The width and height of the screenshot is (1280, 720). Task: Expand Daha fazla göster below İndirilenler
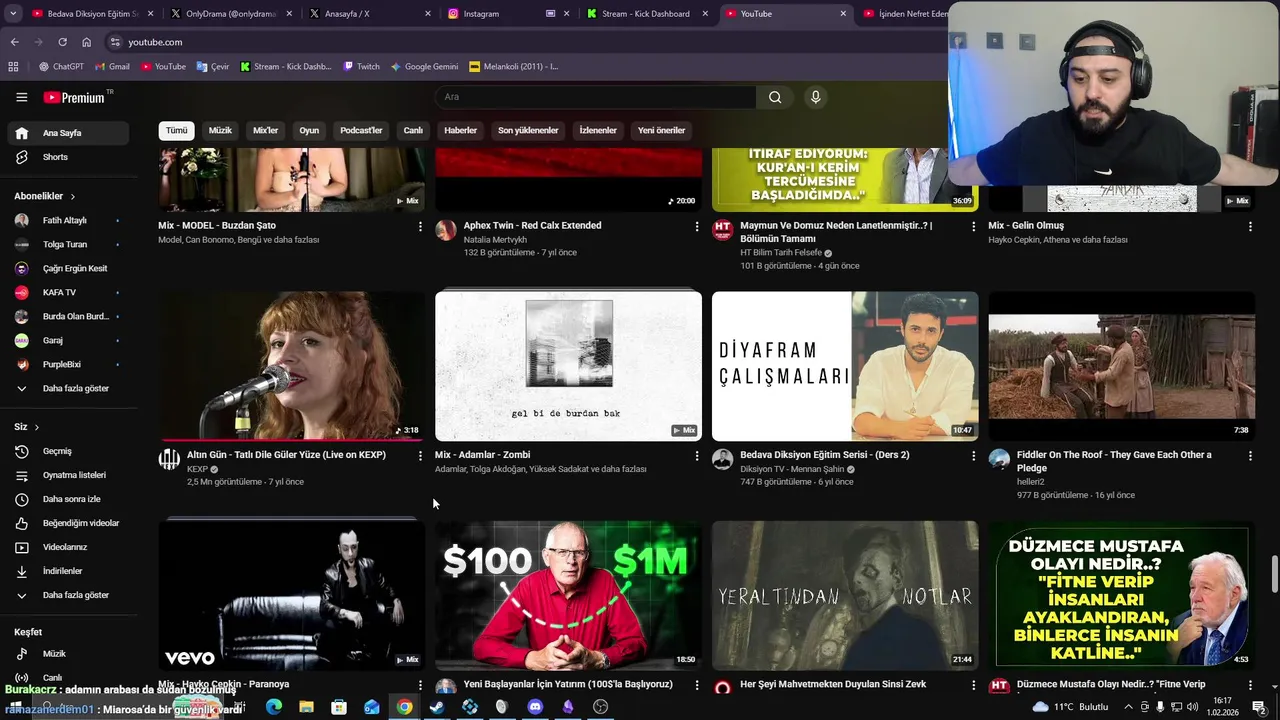point(68,595)
